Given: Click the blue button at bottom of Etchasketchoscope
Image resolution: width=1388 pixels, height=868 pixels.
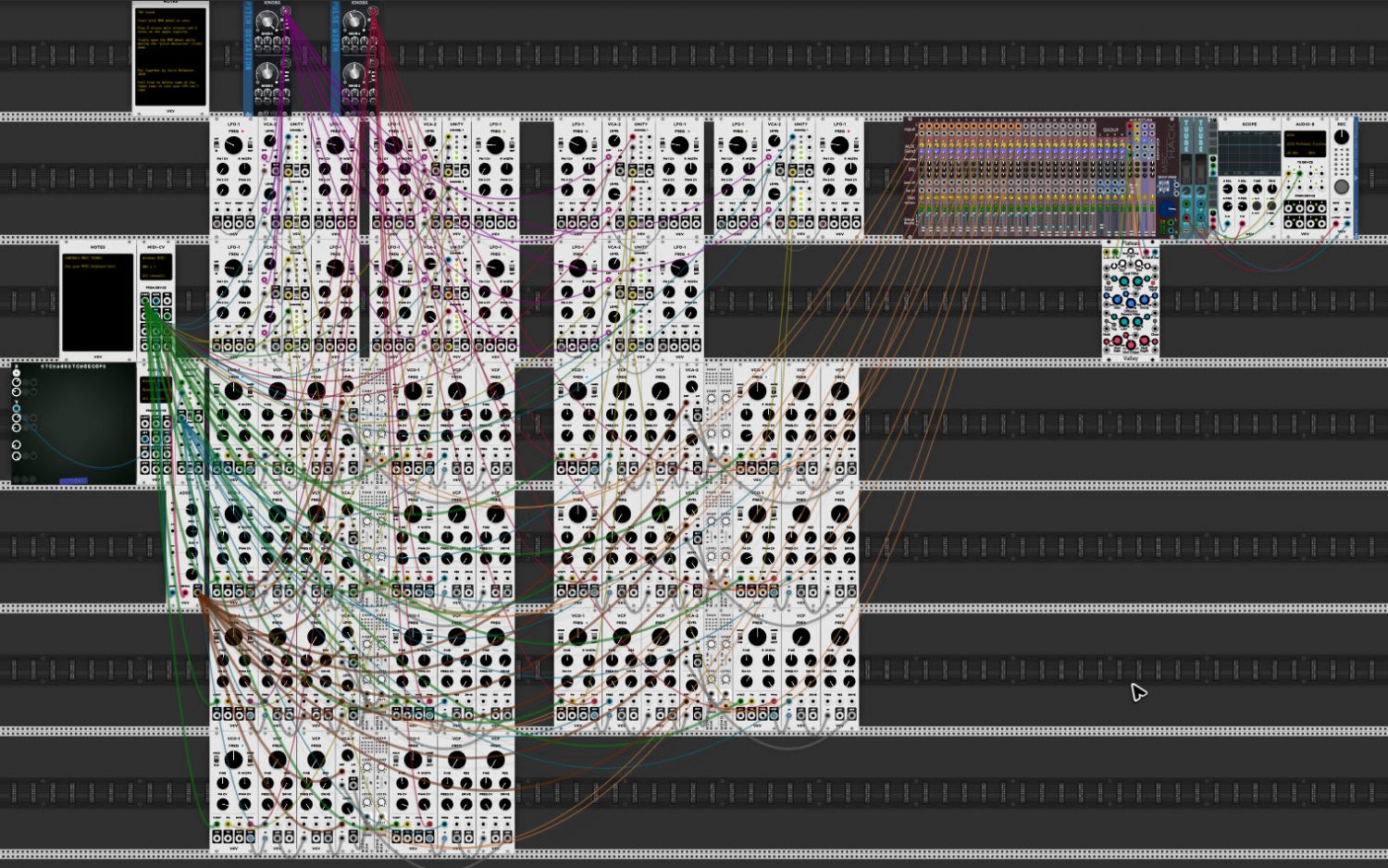Looking at the screenshot, I should (73, 480).
